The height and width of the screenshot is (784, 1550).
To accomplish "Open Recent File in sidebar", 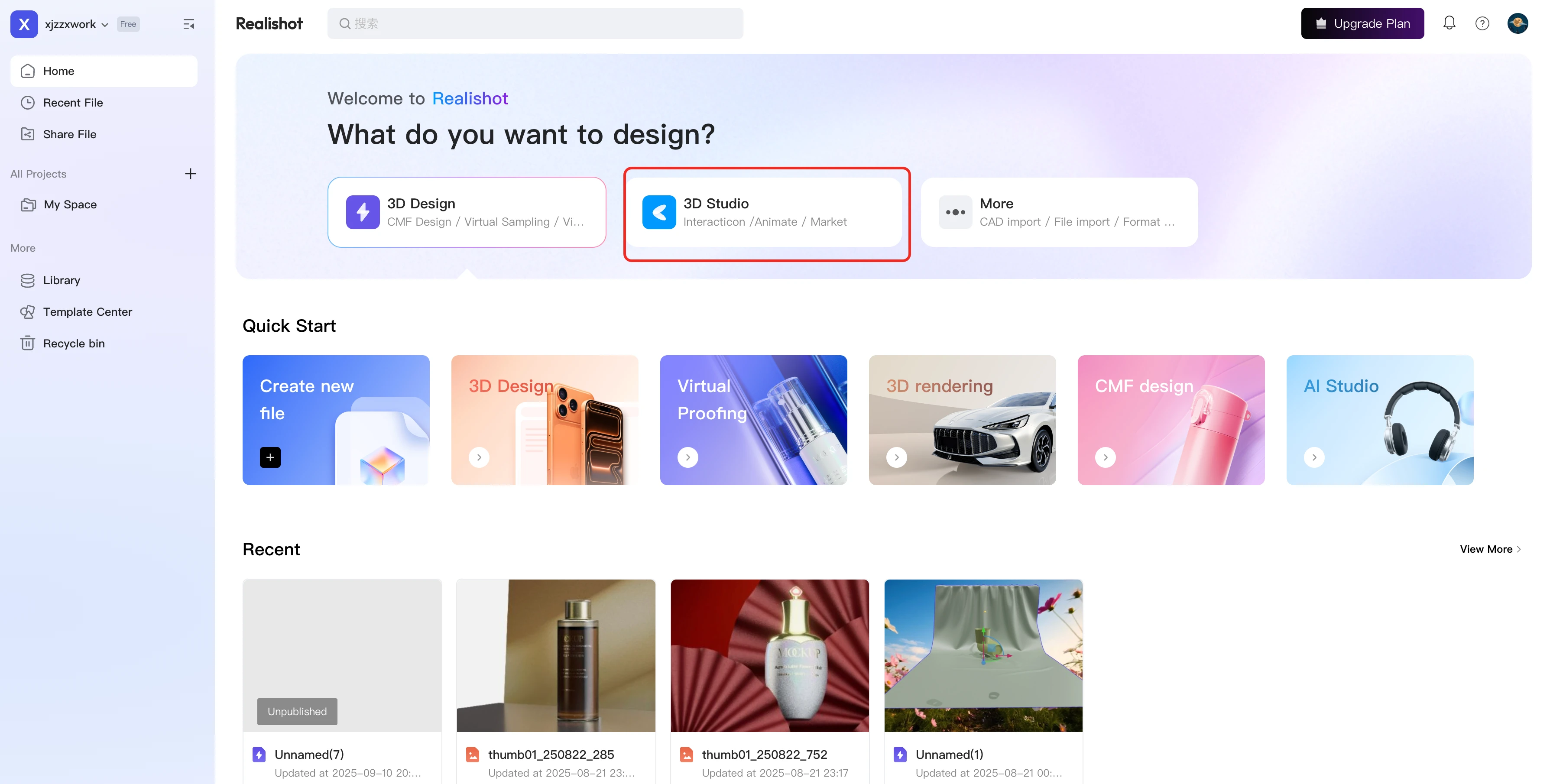I will (73, 103).
